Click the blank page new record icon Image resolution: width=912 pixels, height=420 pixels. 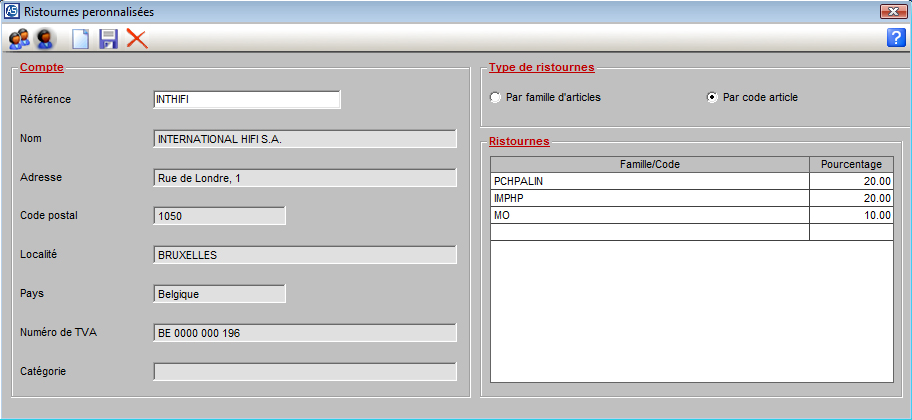click(80, 39)
